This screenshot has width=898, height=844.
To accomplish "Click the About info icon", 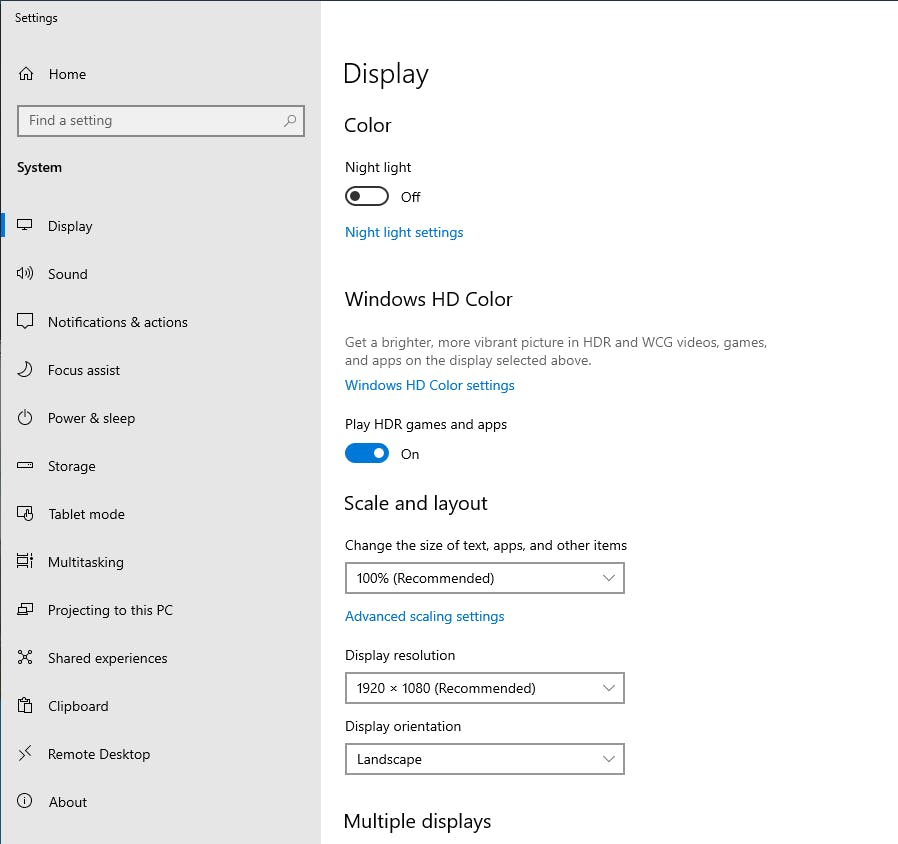I will (x=25, y=801).
